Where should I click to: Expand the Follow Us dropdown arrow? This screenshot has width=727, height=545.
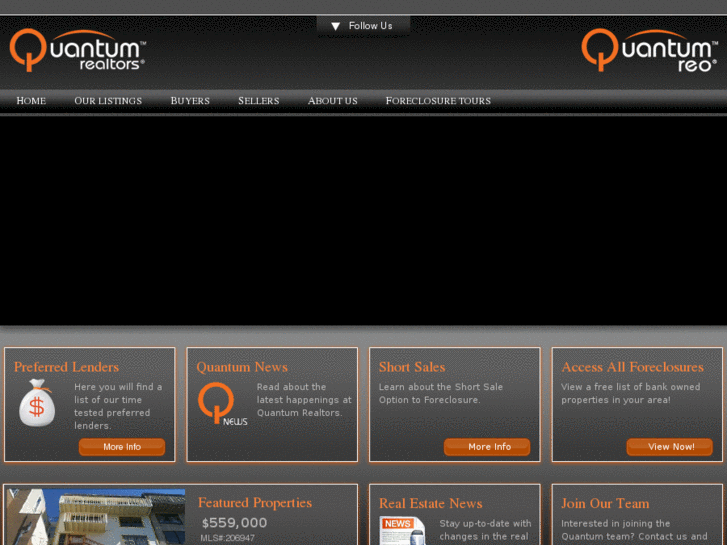point(336,26)
